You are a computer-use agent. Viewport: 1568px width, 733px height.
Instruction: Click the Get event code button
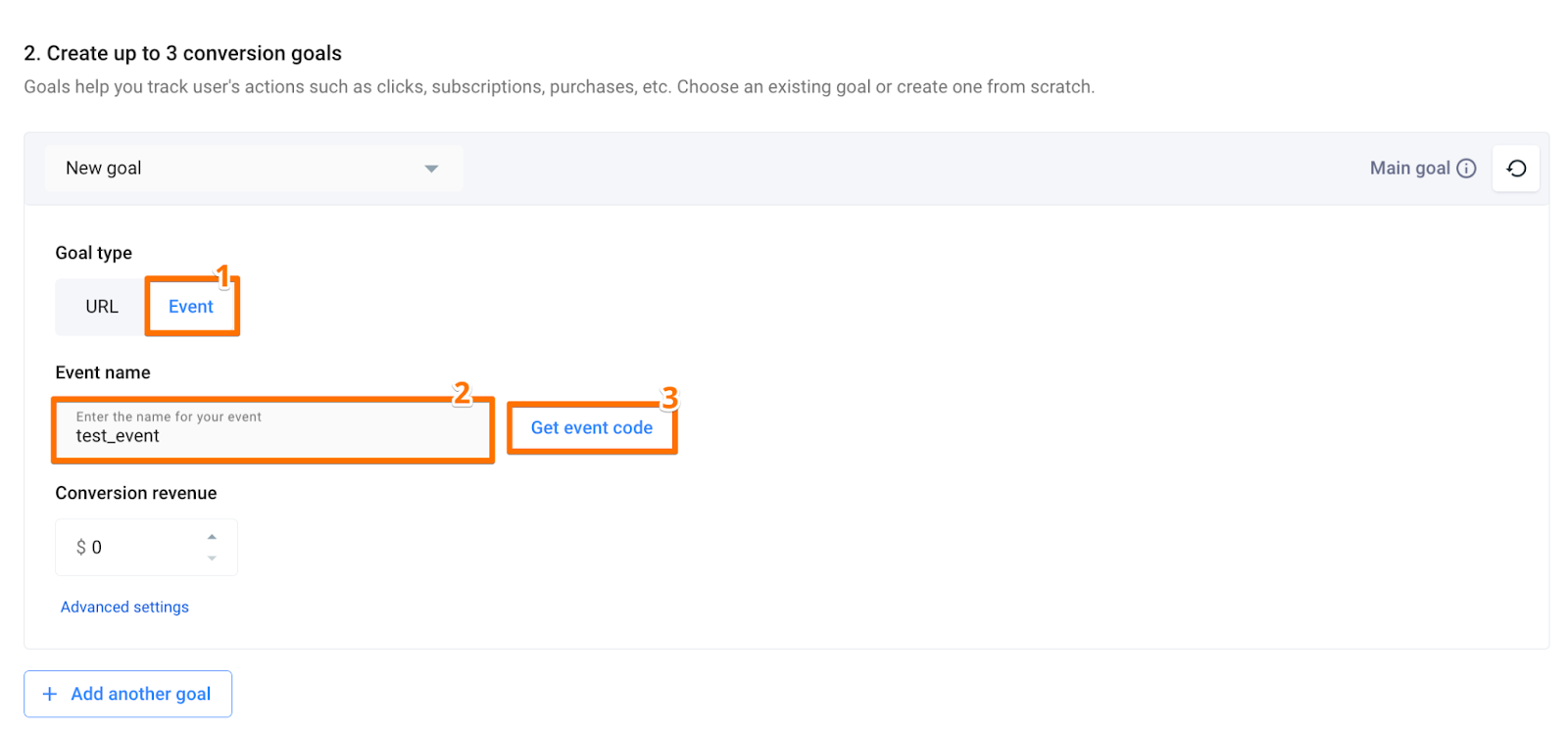[x=592, y=428]
